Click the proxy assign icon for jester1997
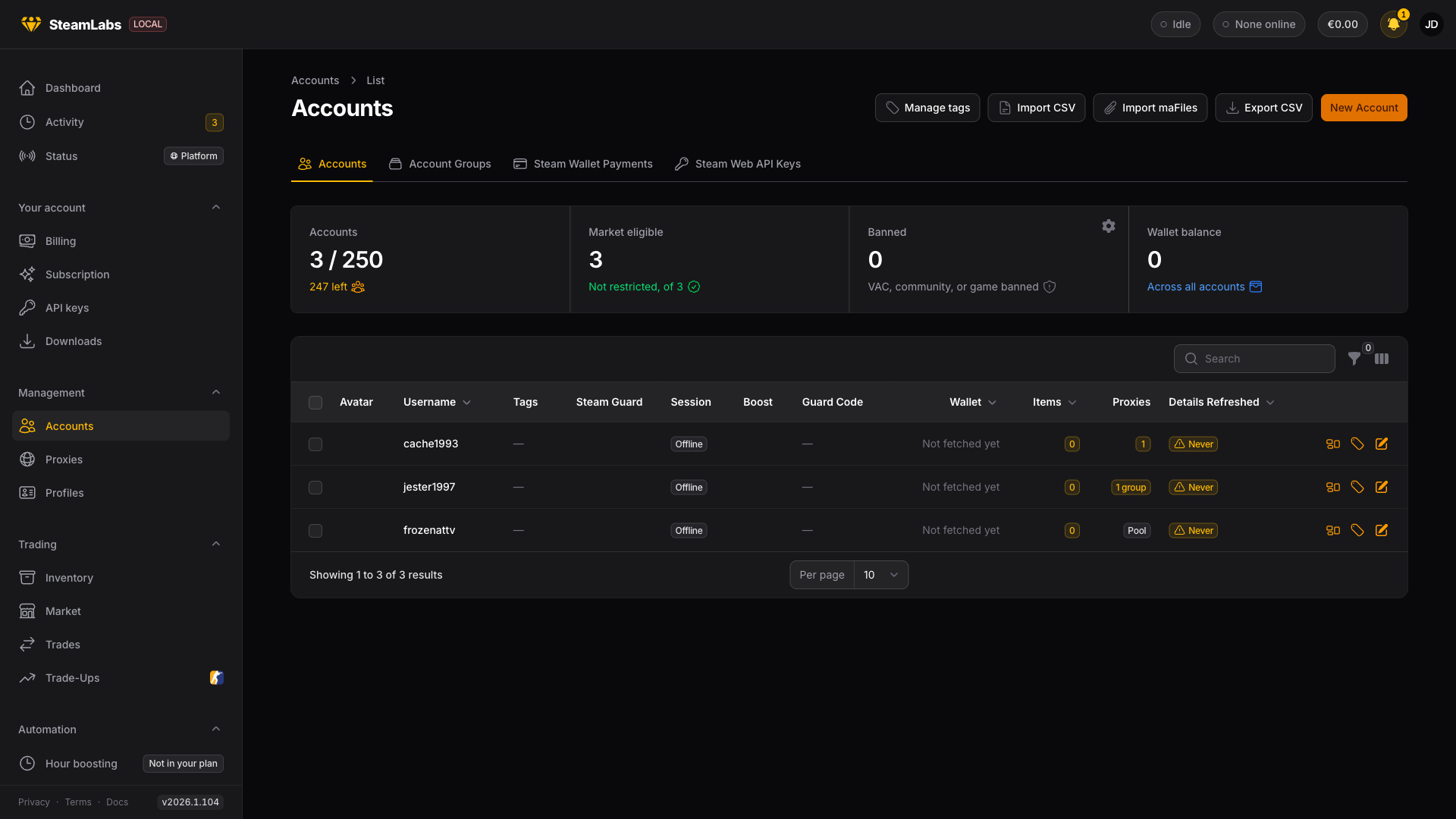This screenshot has width=1456, height=819. coord(1333,487)
